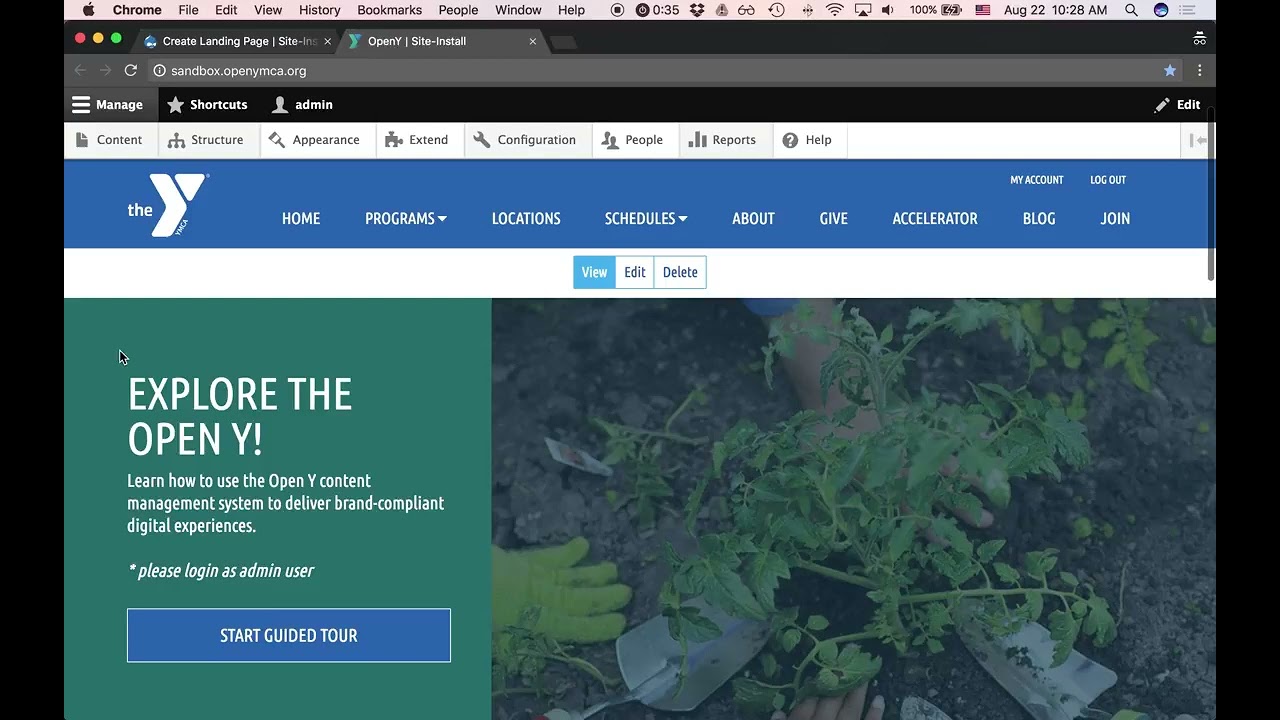The height and width of the screenshot is (720, 1280).
Task: Open Spotlight search
Action: 1131,10
